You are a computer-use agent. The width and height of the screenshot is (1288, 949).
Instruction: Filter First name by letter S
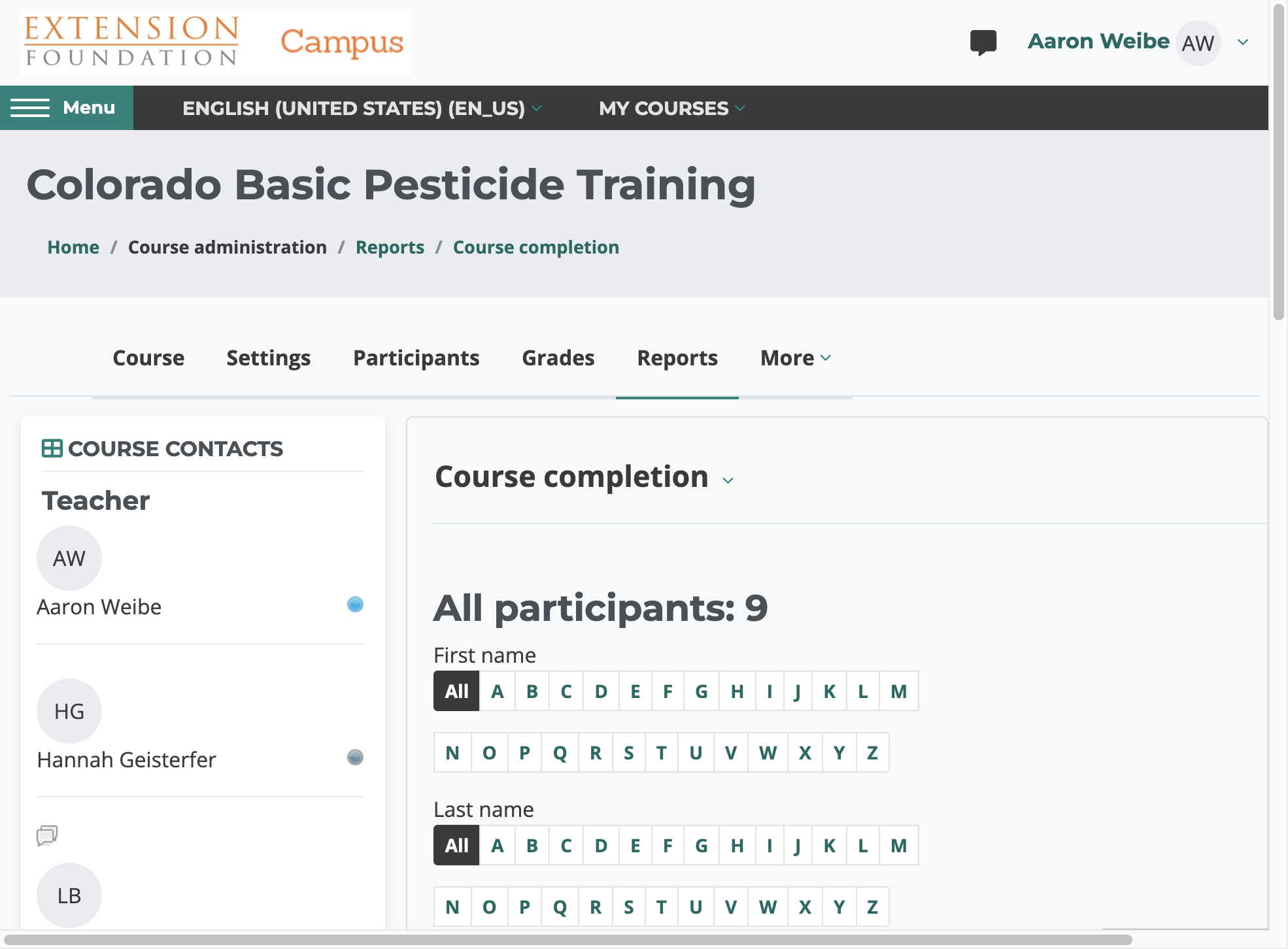(629, 752)
